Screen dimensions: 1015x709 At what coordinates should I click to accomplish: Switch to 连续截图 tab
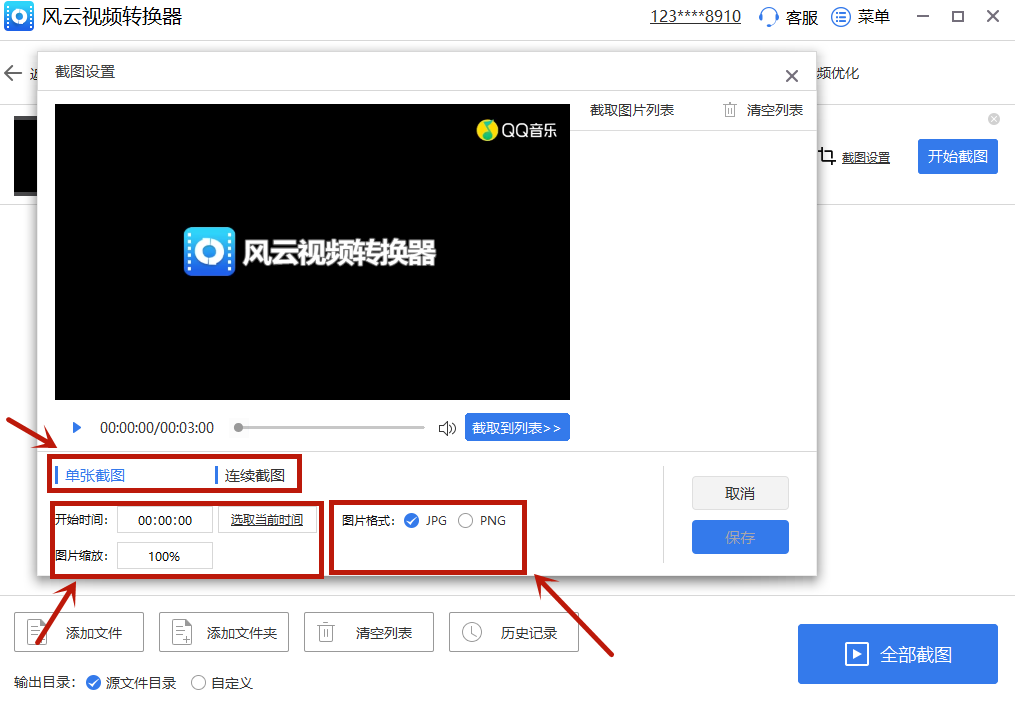[x=254, y=475]
